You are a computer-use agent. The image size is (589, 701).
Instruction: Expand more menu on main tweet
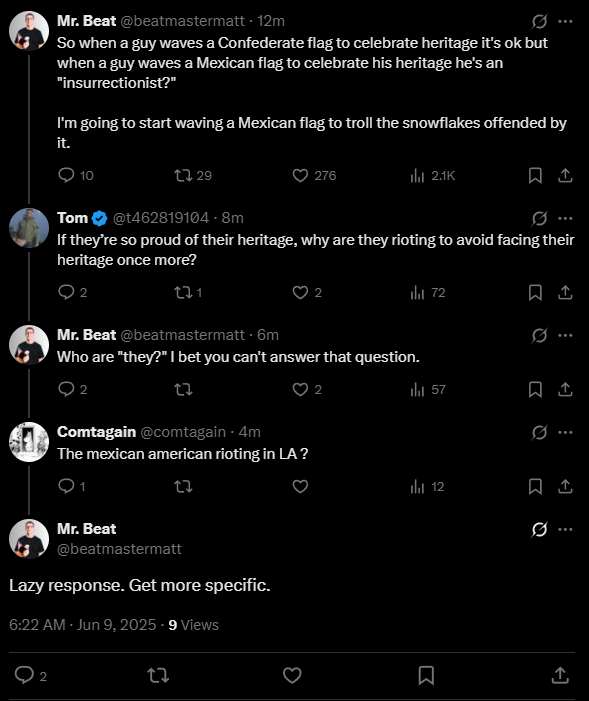click(565, 529)
